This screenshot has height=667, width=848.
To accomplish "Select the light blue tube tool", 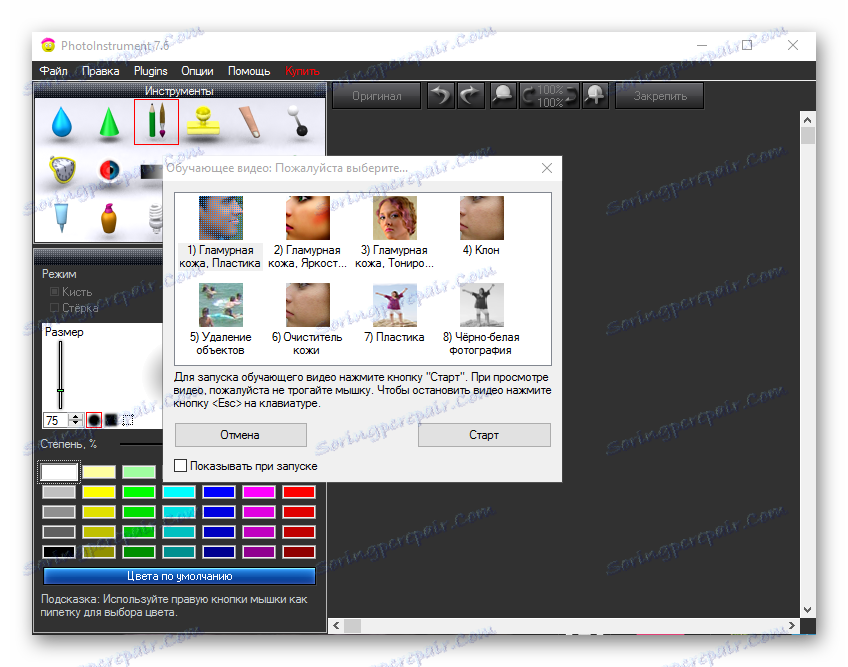I will click(62, 218).
